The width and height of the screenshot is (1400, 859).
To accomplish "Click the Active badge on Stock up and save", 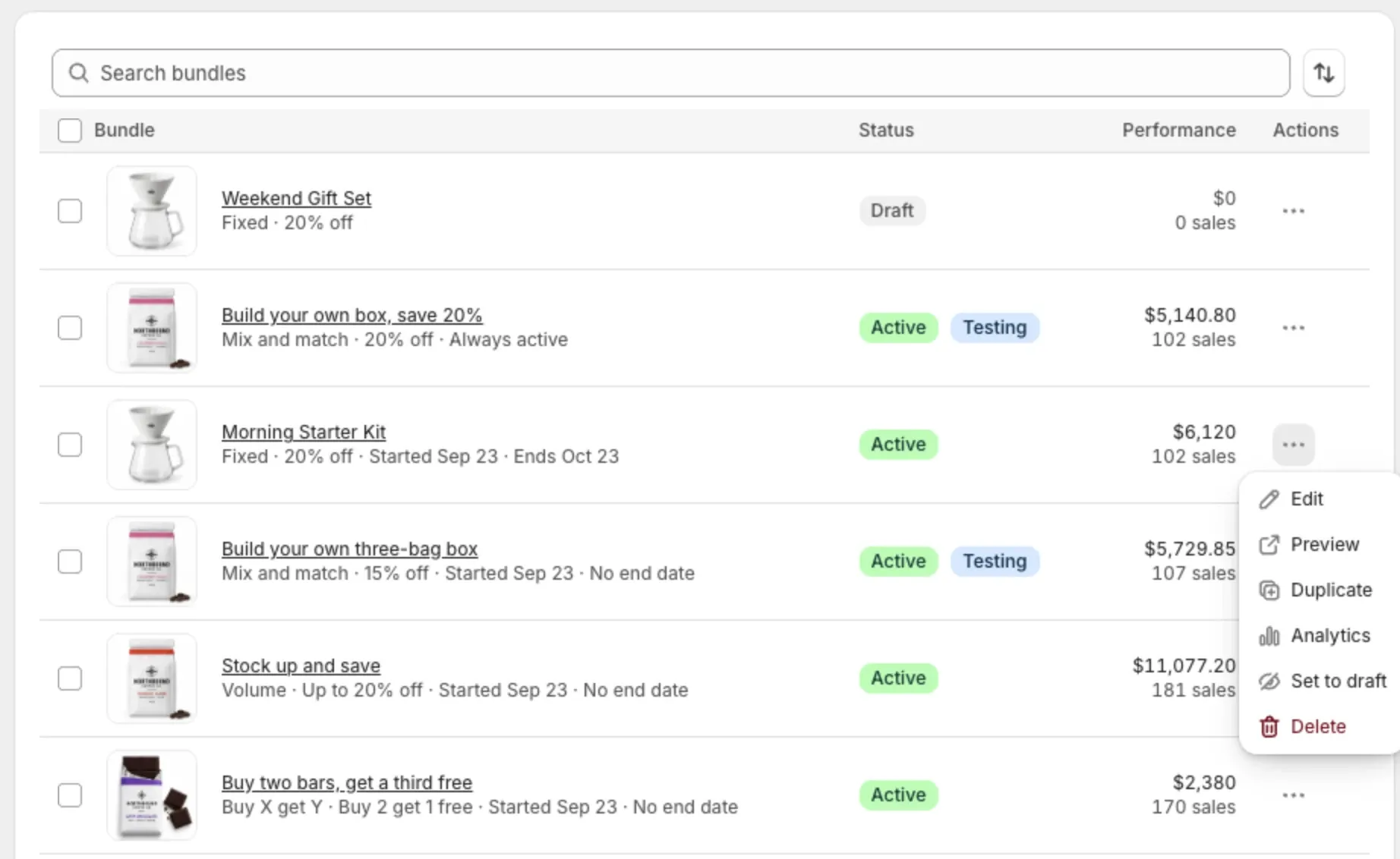I will (x=898, y=678).
